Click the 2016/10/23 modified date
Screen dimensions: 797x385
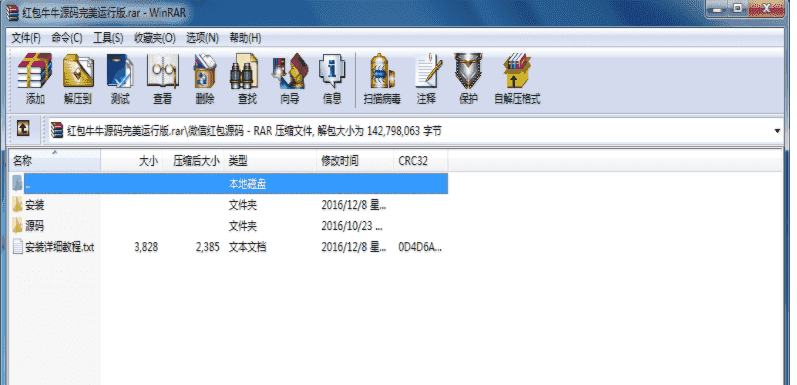[x=352, y=225]
